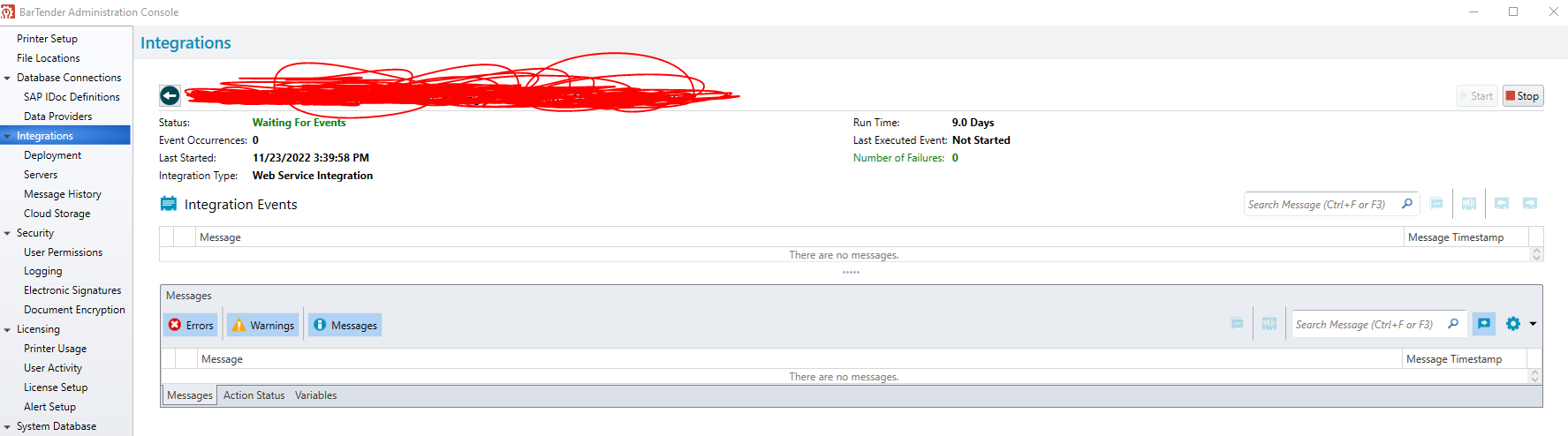Viewport: 1568px width, 436px height.
Task: Click previous message arrow in Integration Events
Action: [x=1502, y=204]
